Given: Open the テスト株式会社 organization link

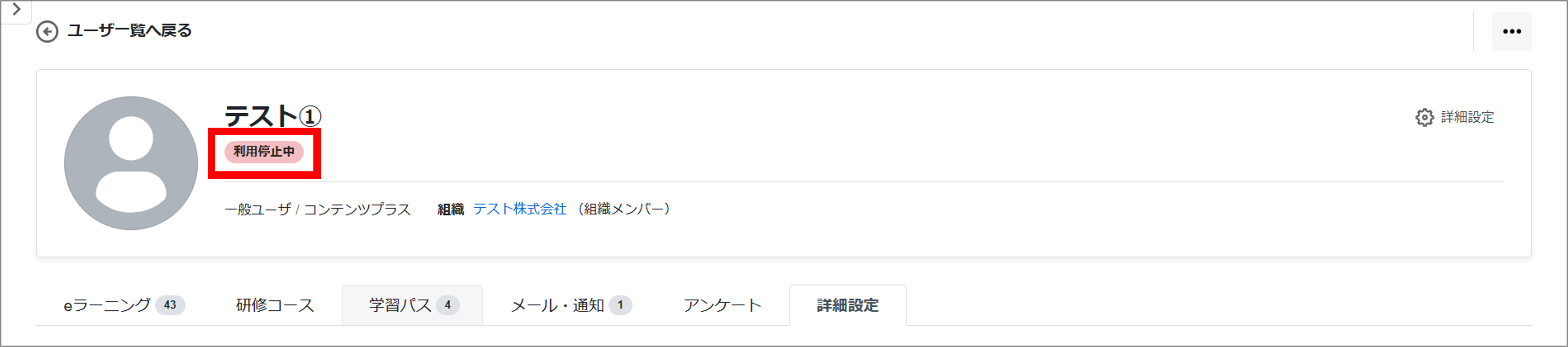Looking at the screenshot, I should 519,209.
